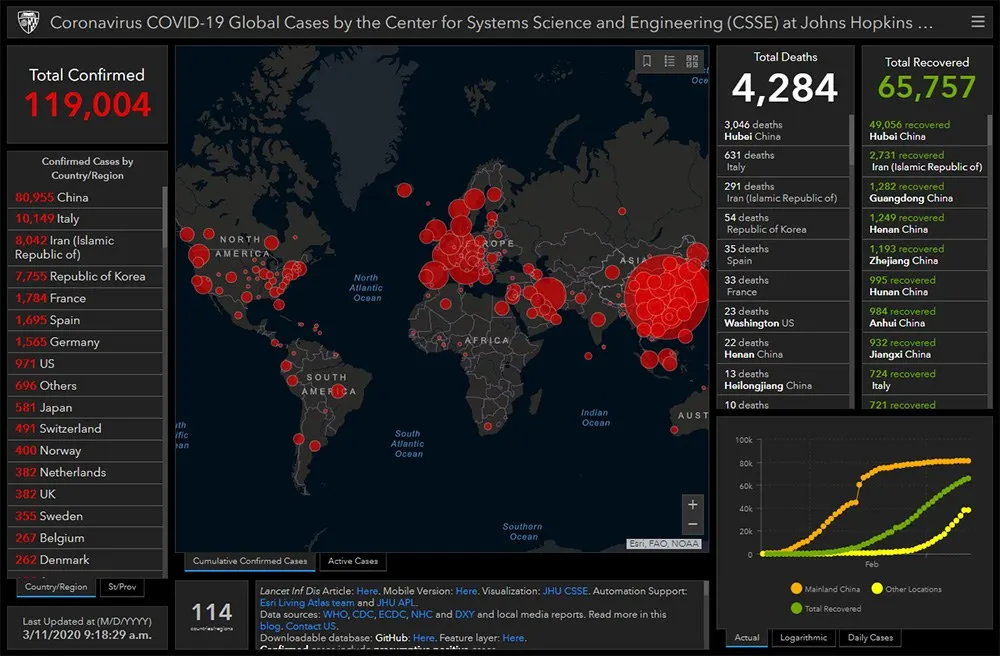1000x656 pixels.
Task: Select the Logarithmic chart tab
Action: point(803,637)
